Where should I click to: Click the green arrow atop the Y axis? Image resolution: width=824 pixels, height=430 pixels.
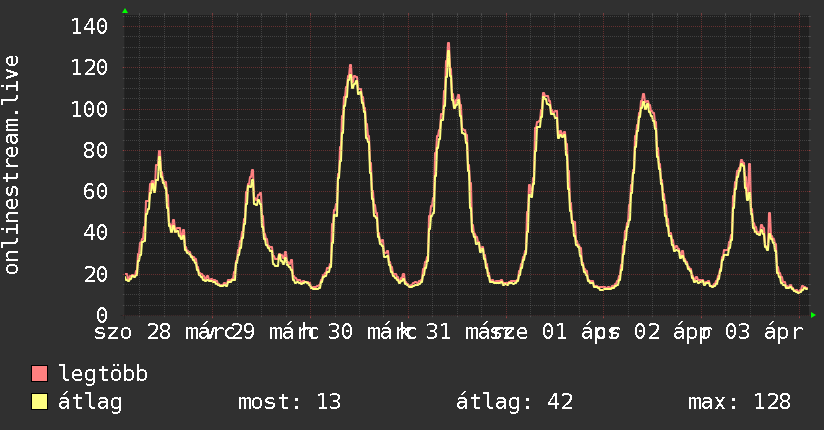click(x=125, y=11)
